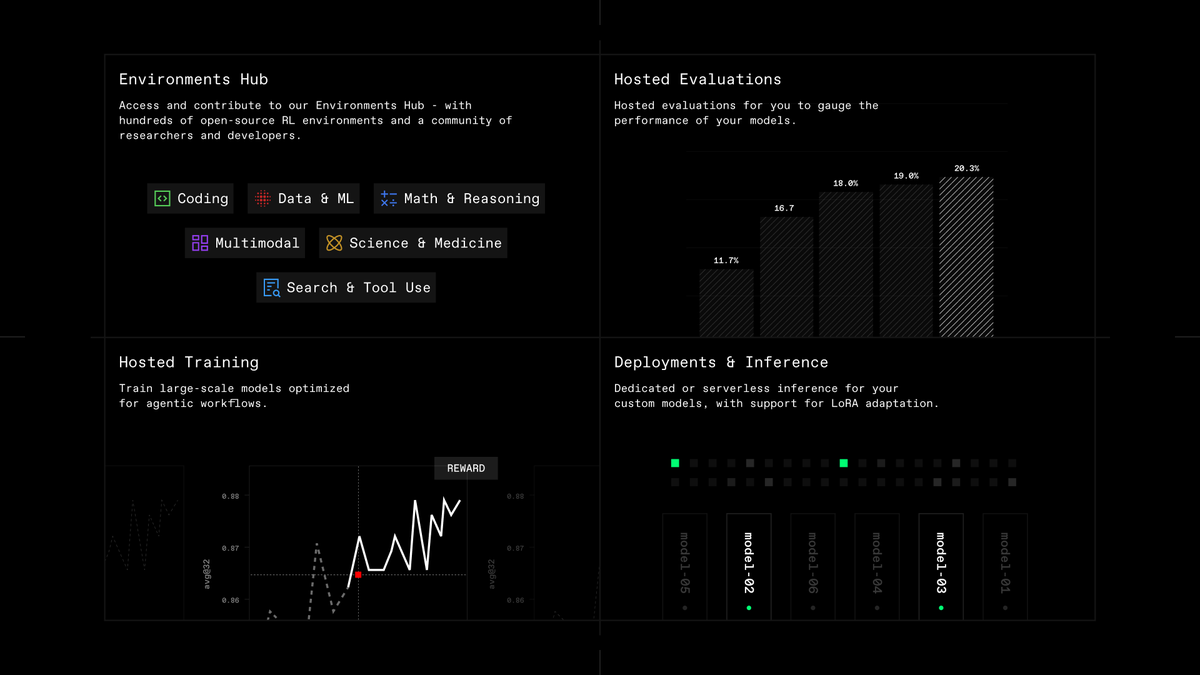Viewport: 1200px width, 675px height.
Task: Click the red Data & ML dot-grid icon
Action: coord(262,199)
